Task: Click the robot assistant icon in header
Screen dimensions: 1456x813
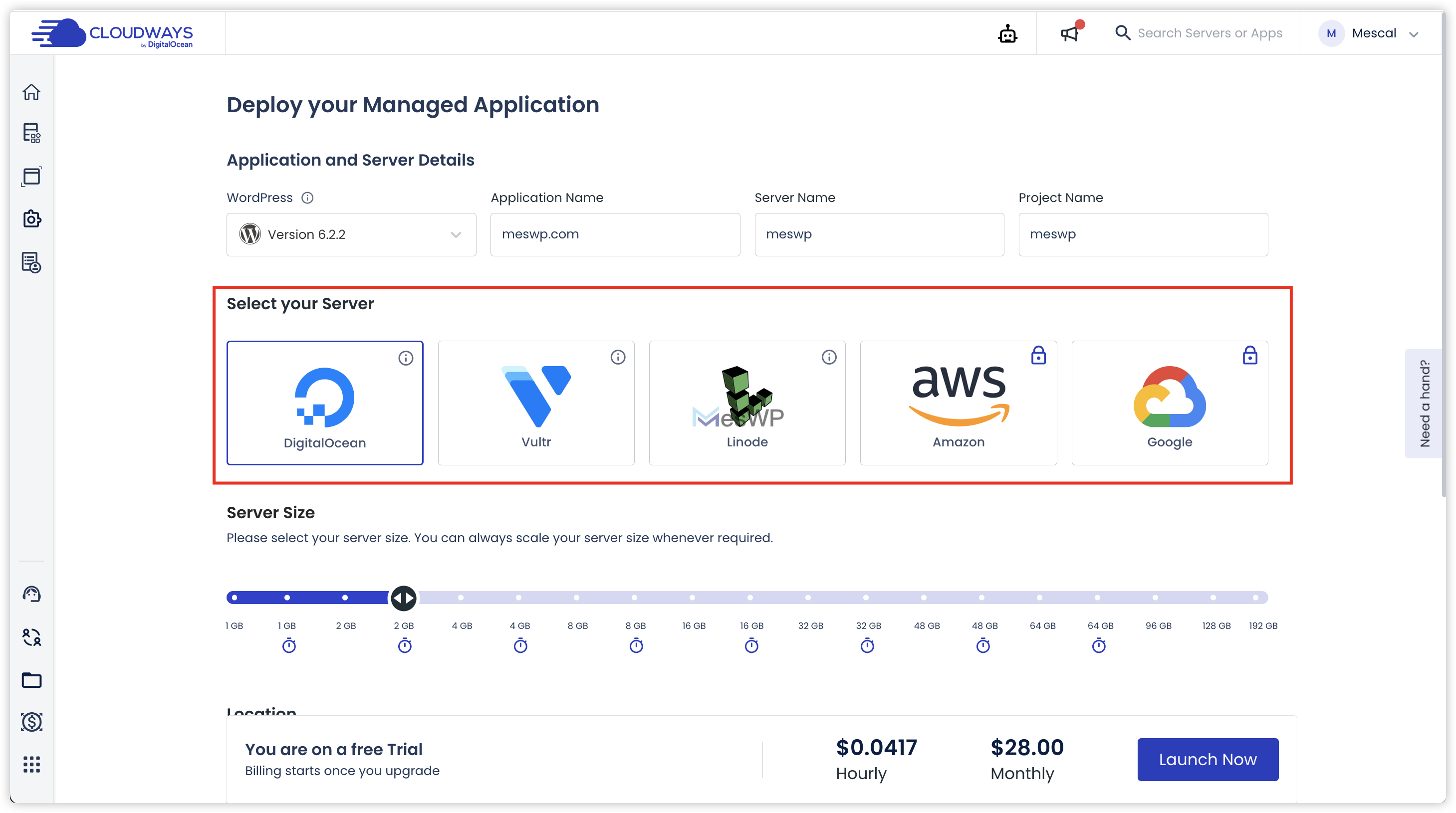Action: 1007,34
